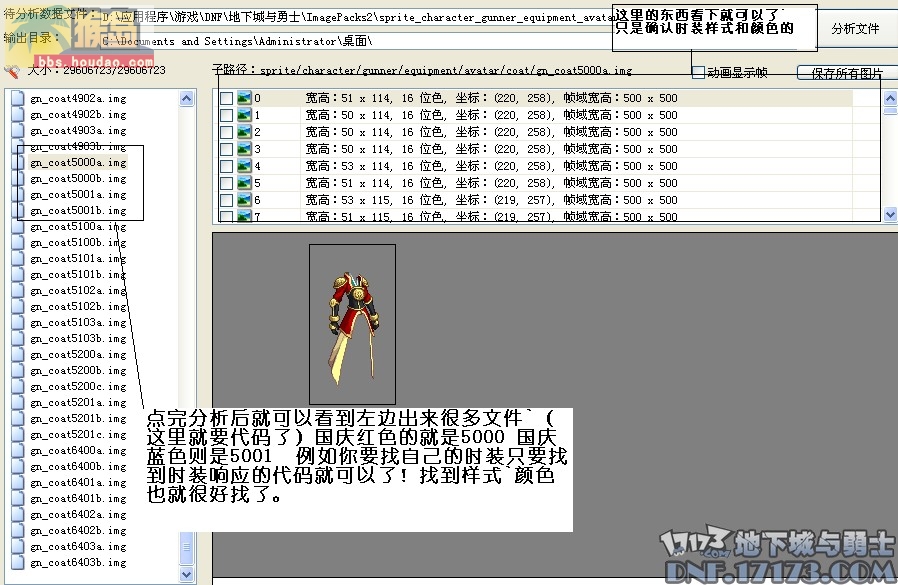Click frame list scrollbar up arrow
This screenshot has width=898, height=585.
891,98
